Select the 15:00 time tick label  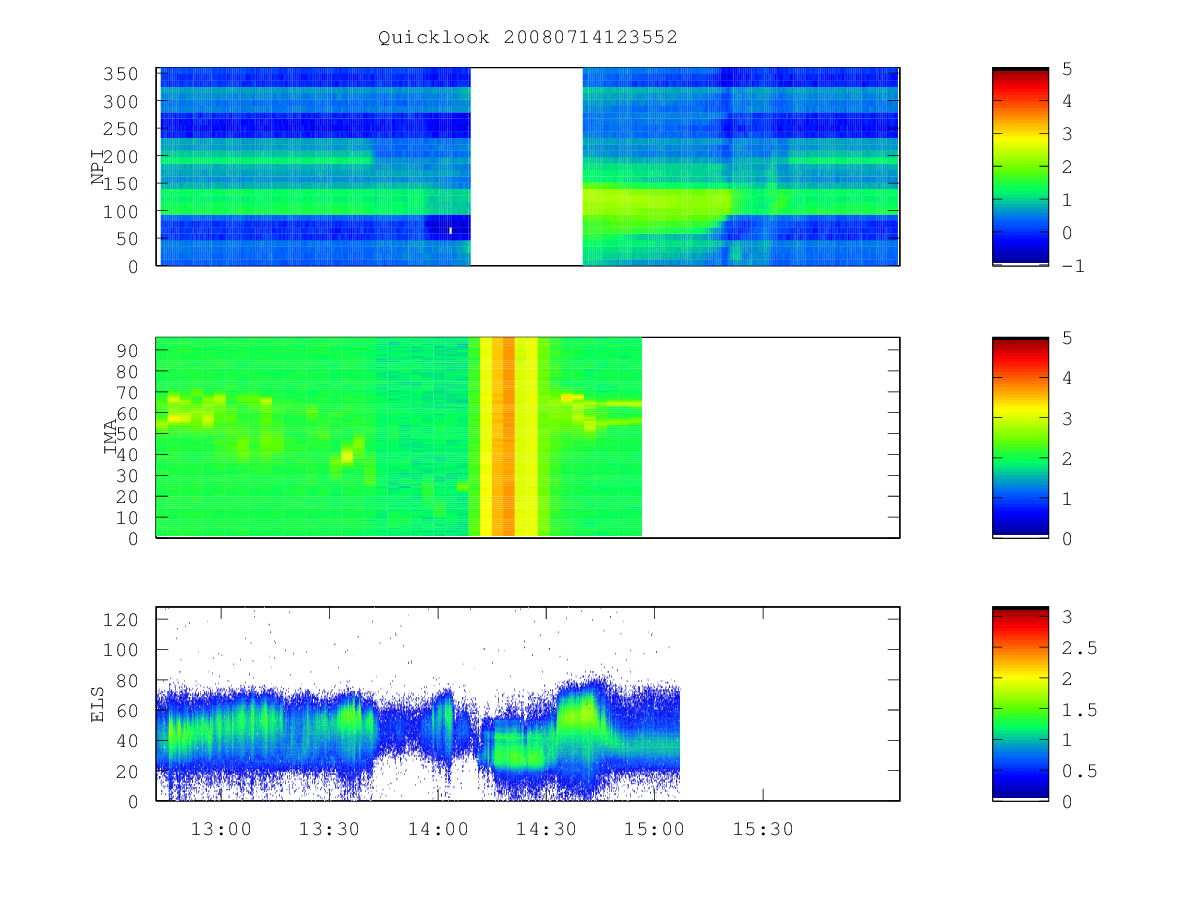click(x=655, y=829)
